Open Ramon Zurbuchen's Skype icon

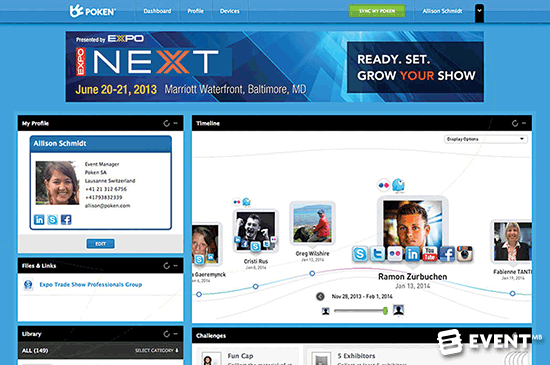coord(360,254)
